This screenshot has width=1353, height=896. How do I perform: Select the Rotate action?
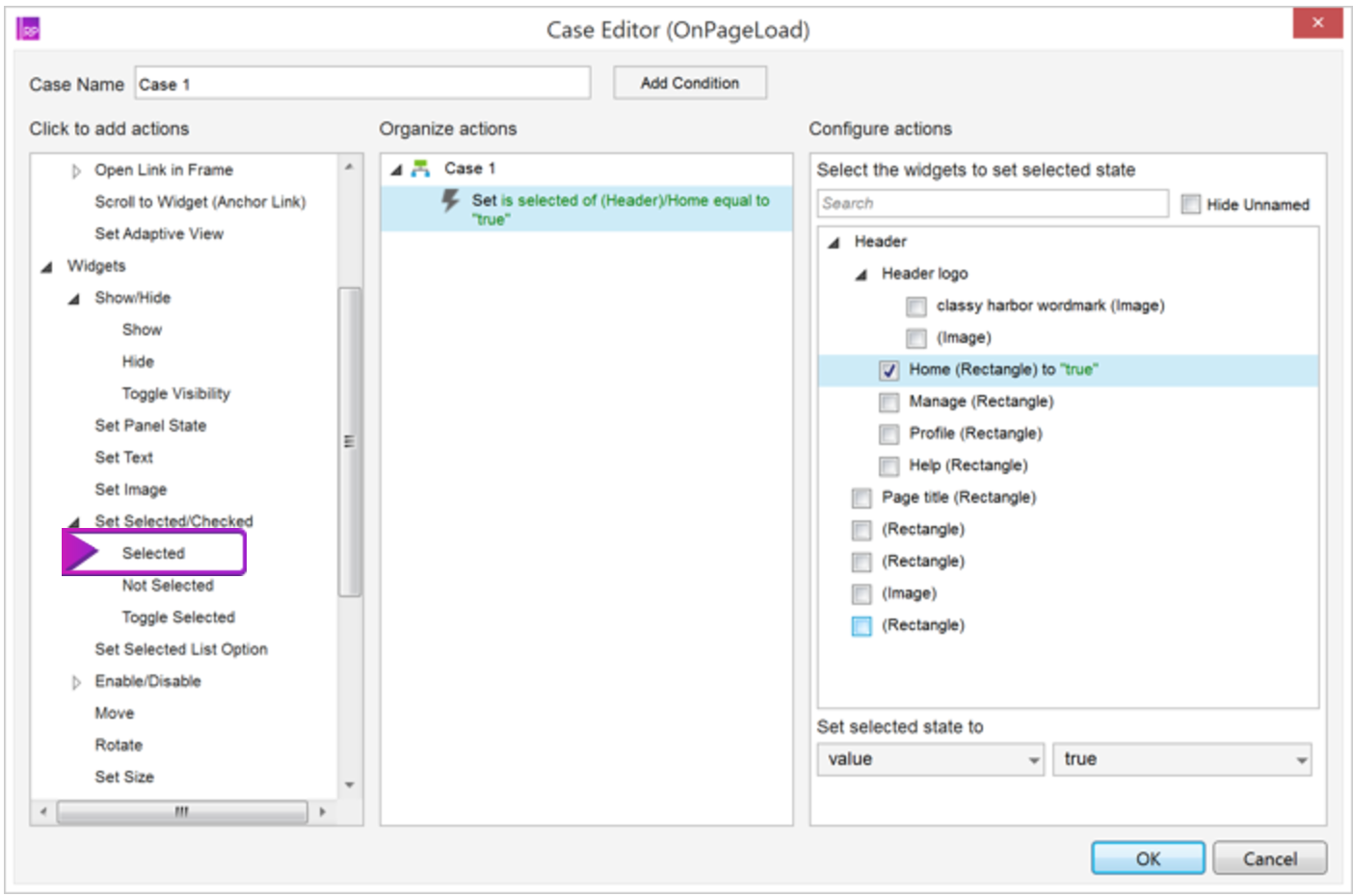tap(119, 746)
